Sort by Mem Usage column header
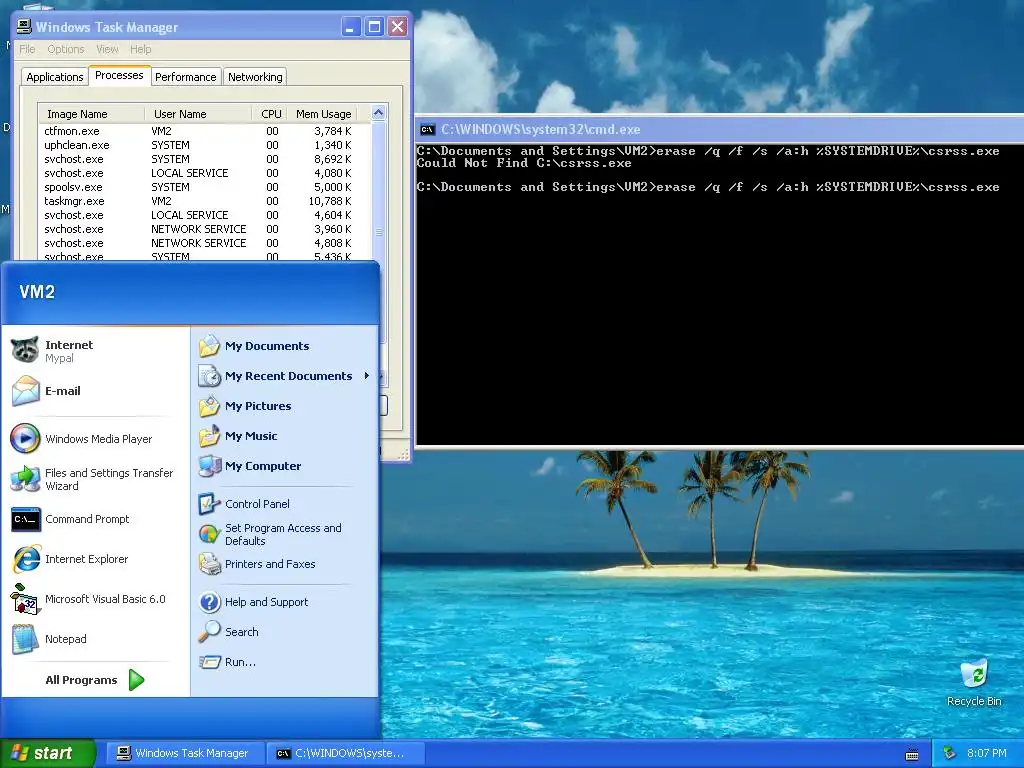This screenshot has width=1024, height=768. 323,114
